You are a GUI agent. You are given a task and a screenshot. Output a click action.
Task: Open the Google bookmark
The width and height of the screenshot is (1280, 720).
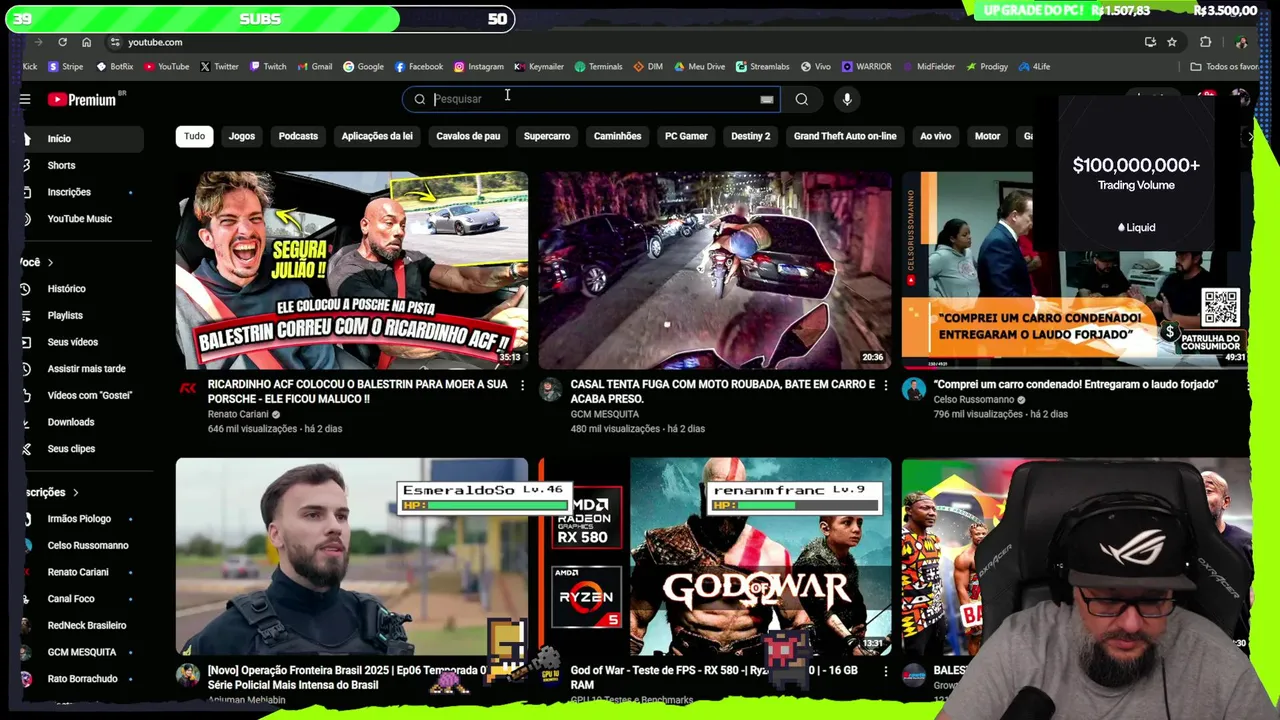[x=363, y=67]
